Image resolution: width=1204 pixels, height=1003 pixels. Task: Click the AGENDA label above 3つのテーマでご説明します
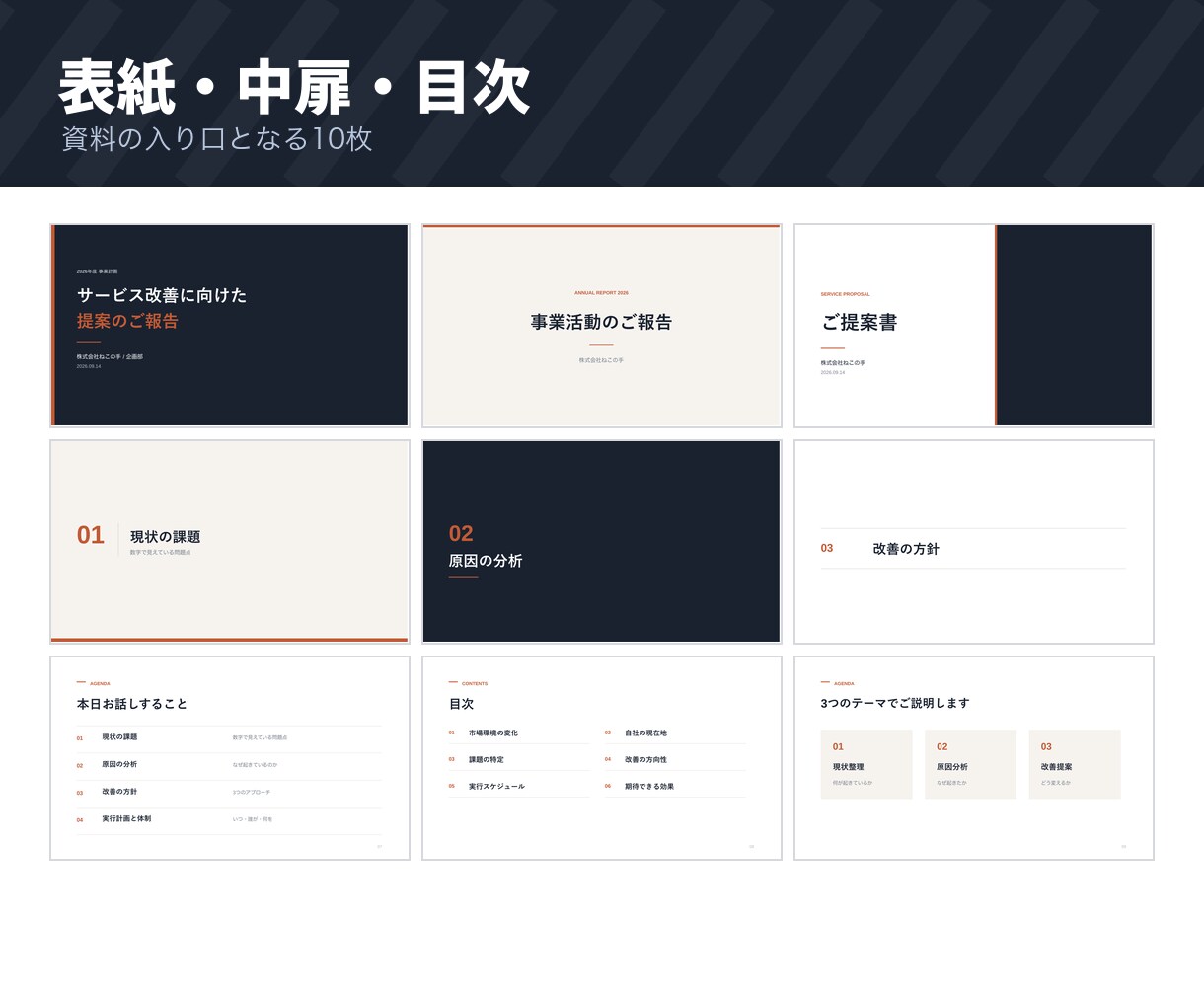click(844, 684)
